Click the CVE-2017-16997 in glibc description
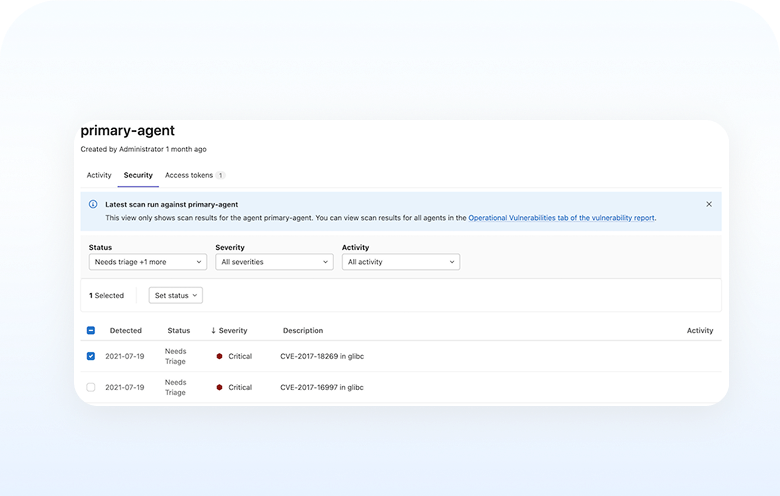The width and height of the screenshot is (780, 496). coord(322,387)
